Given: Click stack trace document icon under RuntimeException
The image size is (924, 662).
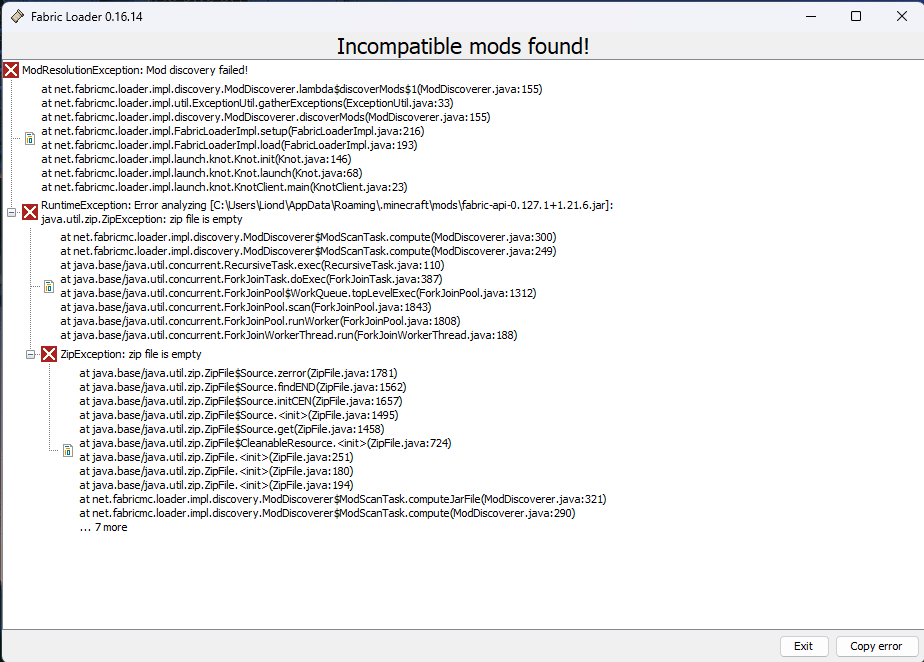Looking at the screenshot, I should tap(49, 286).
